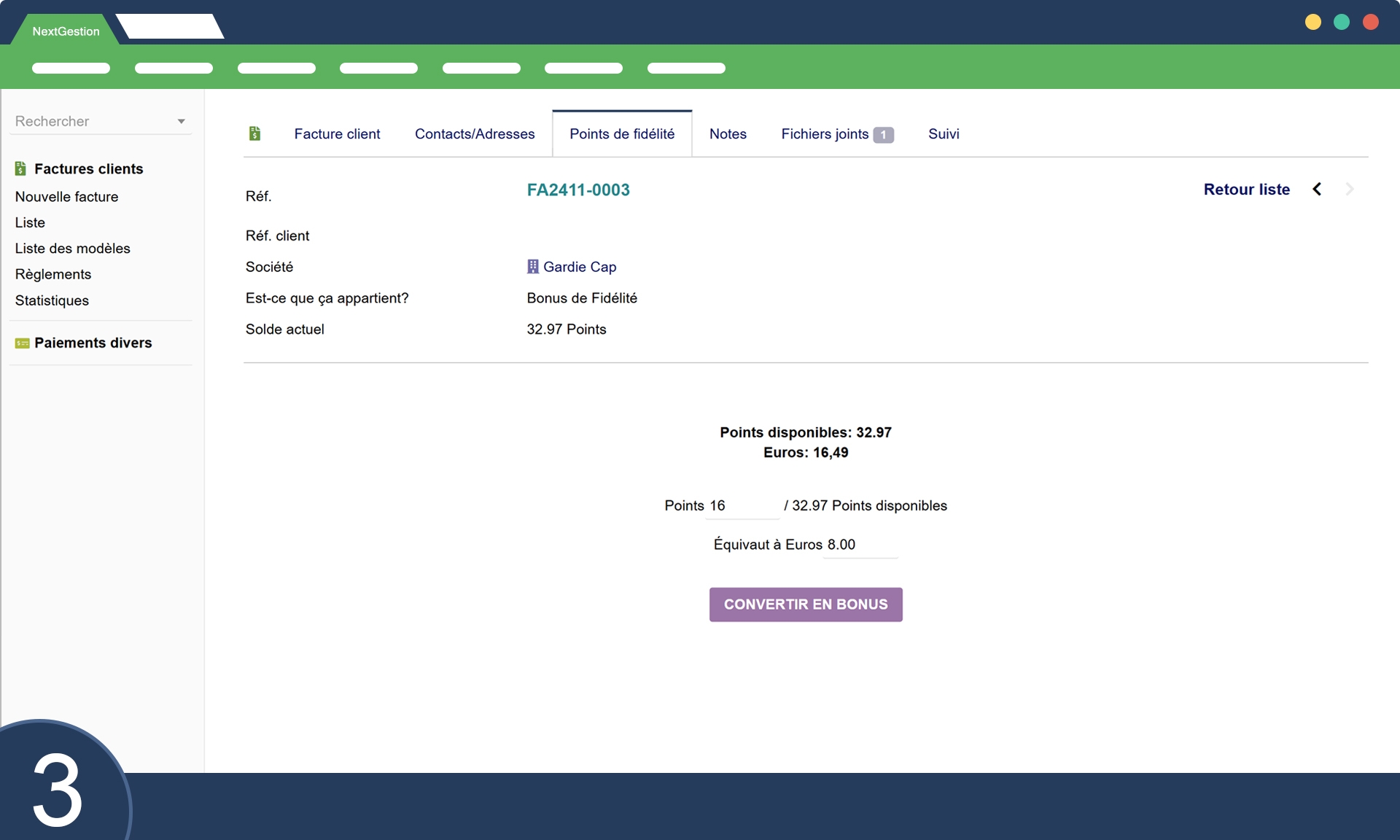Image resolution: width=1400 pixels, height=840 pixels.
Task: Click the building icon beside Gardie Cap
Action: [x=533, y=267]
